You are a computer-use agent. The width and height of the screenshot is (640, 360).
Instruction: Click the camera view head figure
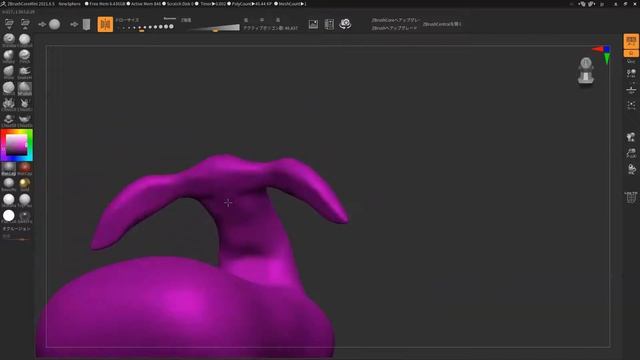click(x=586, y=71)
